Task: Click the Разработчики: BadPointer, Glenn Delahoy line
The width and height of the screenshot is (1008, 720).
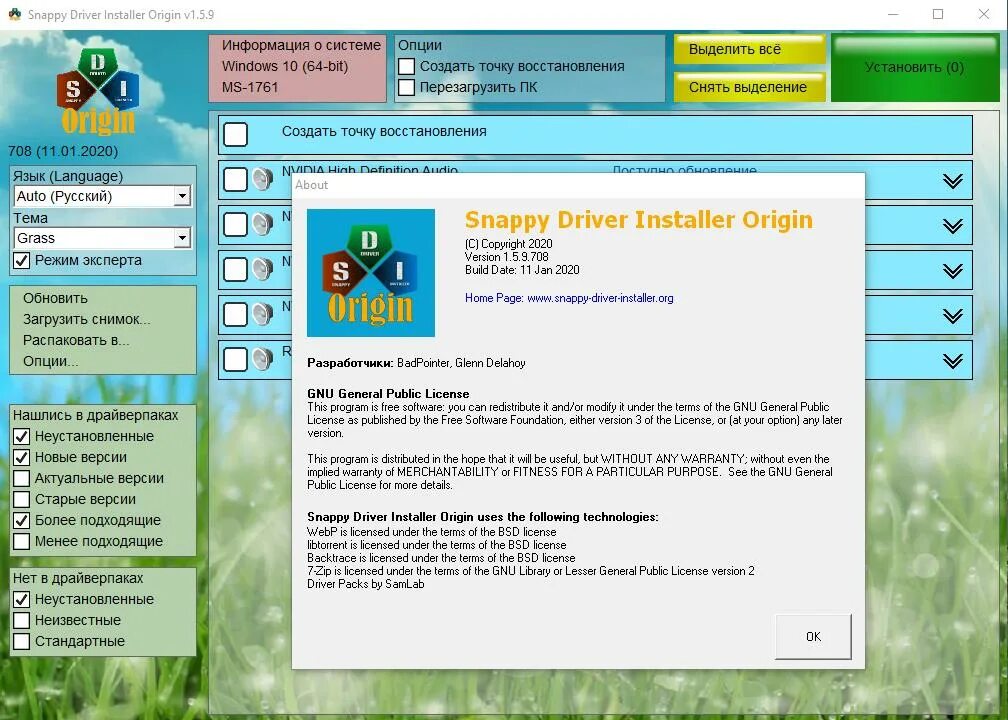Action: 417,363
